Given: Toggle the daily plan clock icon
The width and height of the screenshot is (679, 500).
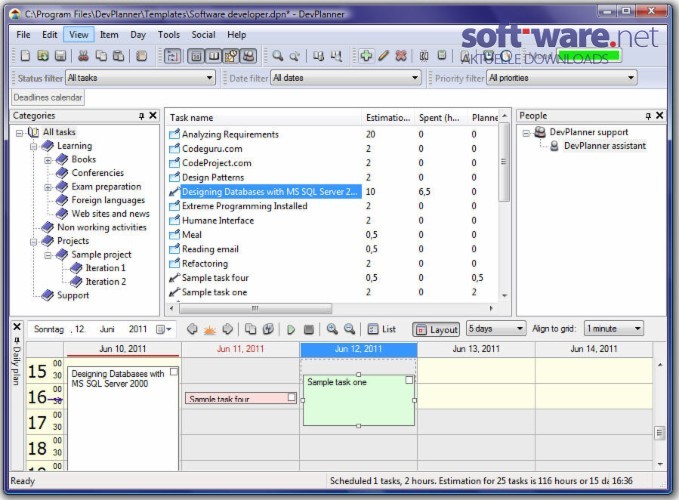Looking at the screenshot, I should [231, 56].
